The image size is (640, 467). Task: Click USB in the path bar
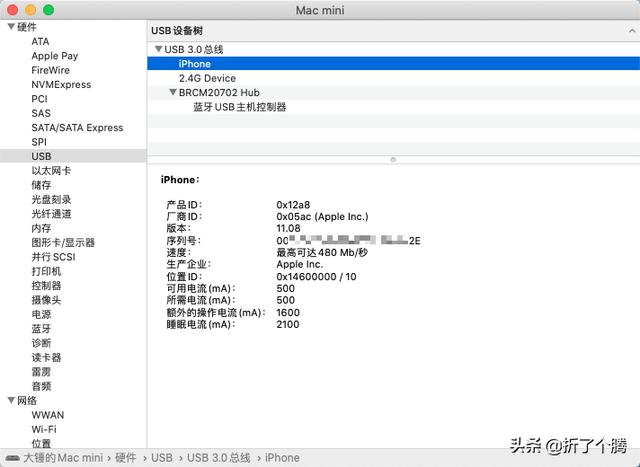click(x=162, y=458)
